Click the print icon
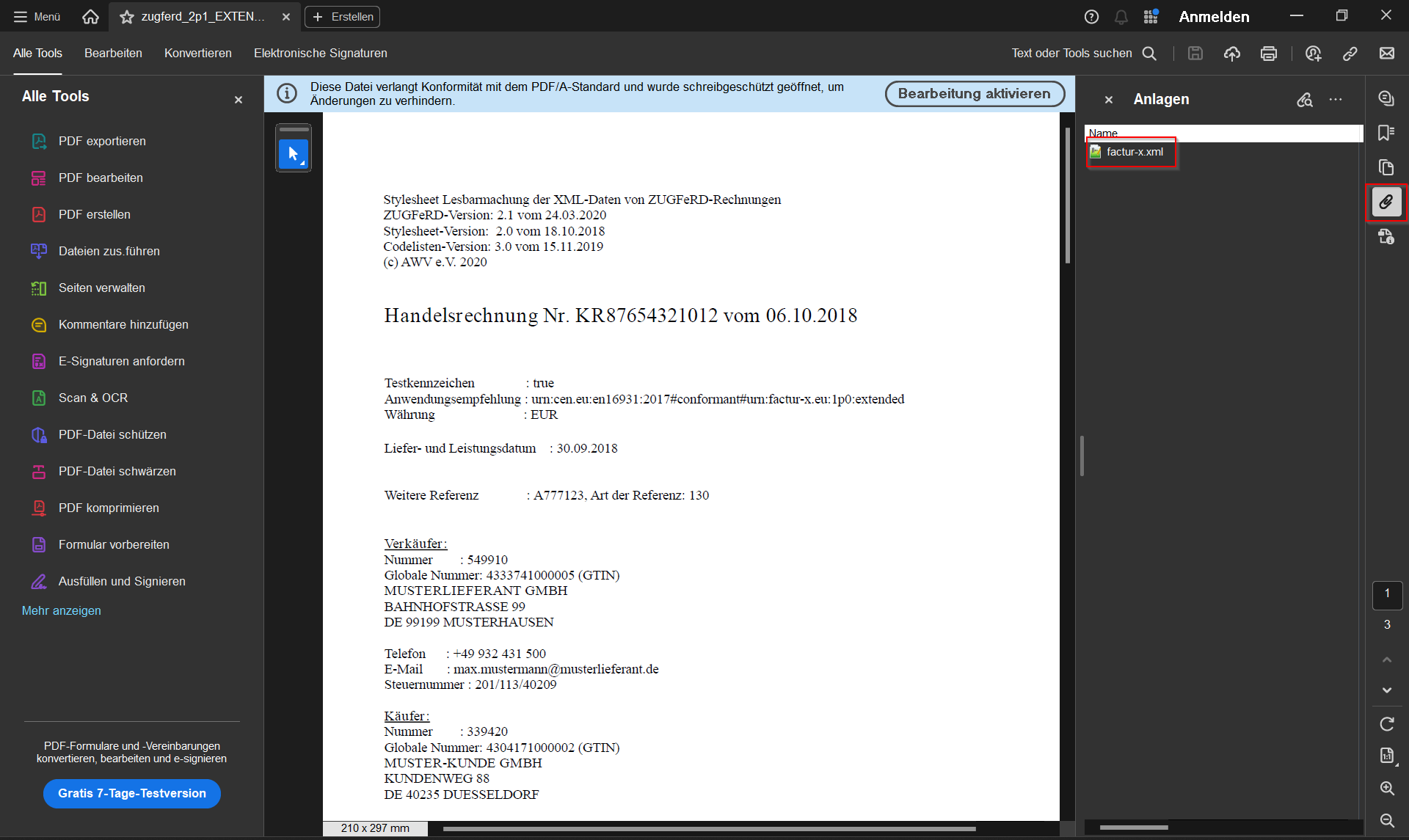1409x840 pixels. pyautogui.click(x=1269, y=53)
